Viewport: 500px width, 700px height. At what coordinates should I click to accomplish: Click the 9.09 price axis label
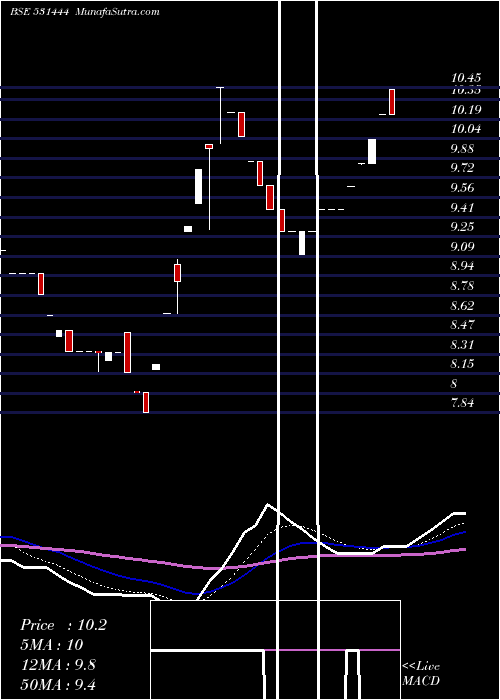pos(462,246)
